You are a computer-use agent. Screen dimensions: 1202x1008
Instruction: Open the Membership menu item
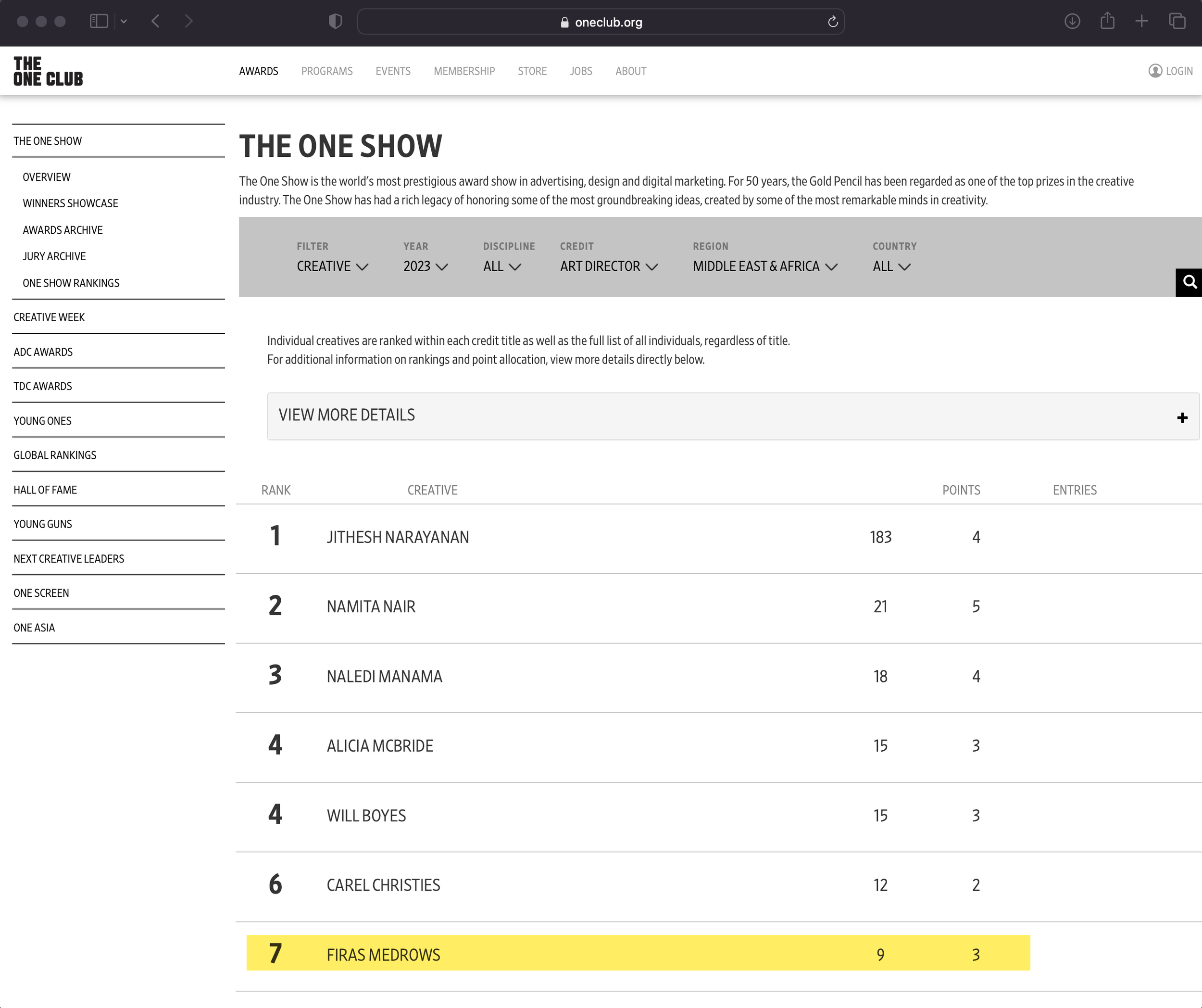(463, 71)
